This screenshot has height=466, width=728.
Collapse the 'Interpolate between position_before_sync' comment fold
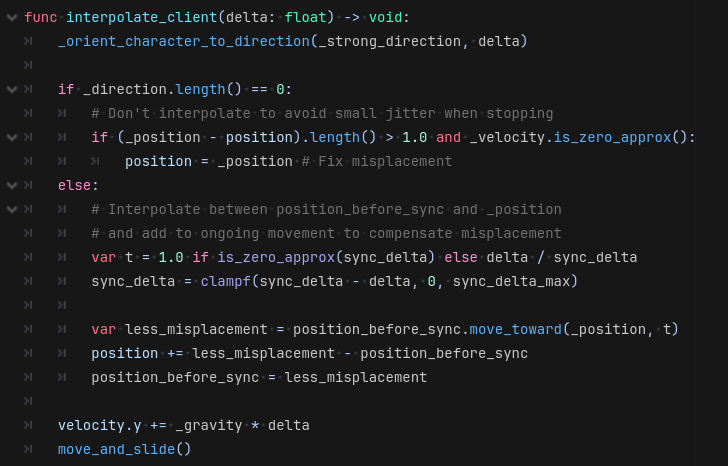click(x=11, y=209)
